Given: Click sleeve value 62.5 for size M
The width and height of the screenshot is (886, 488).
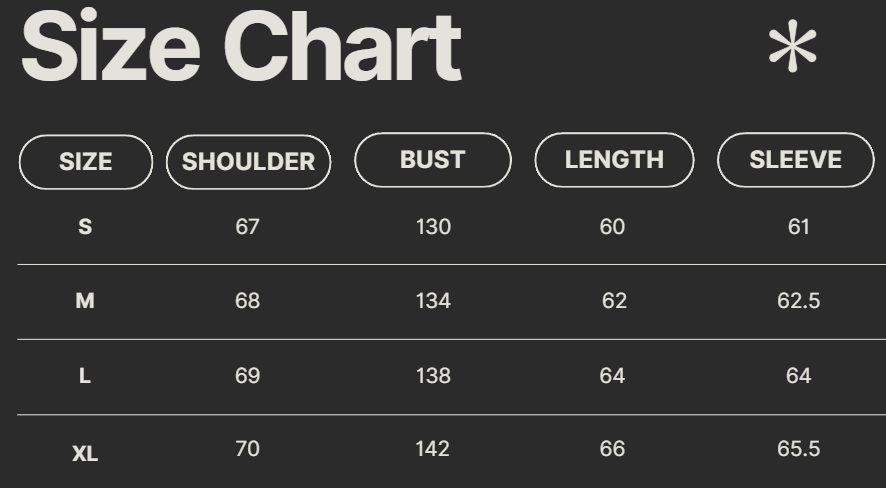Looking at the screenshot, I should (798, 301).
